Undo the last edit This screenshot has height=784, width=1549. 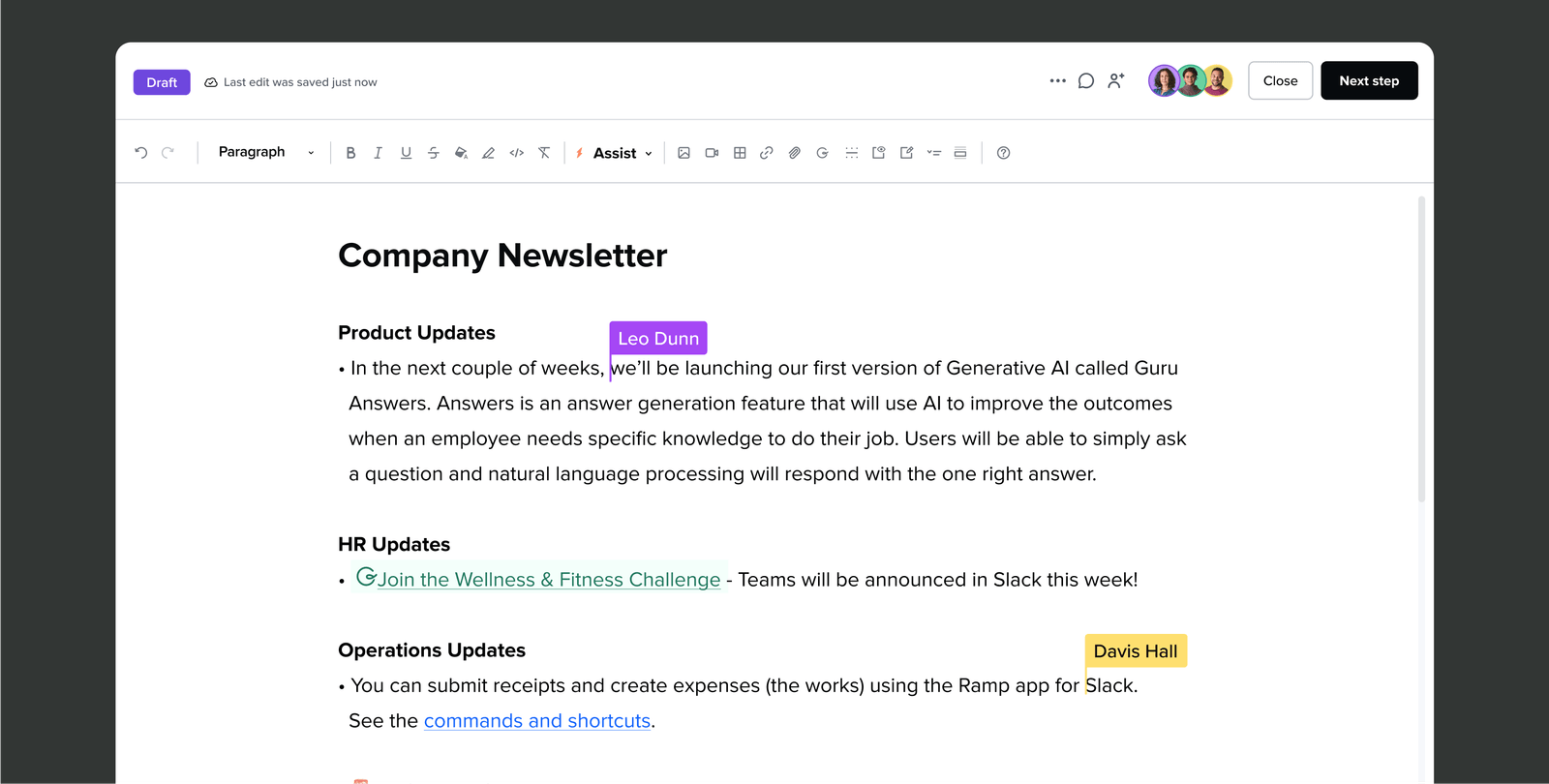pyautogui.click(x=141, y=153)
